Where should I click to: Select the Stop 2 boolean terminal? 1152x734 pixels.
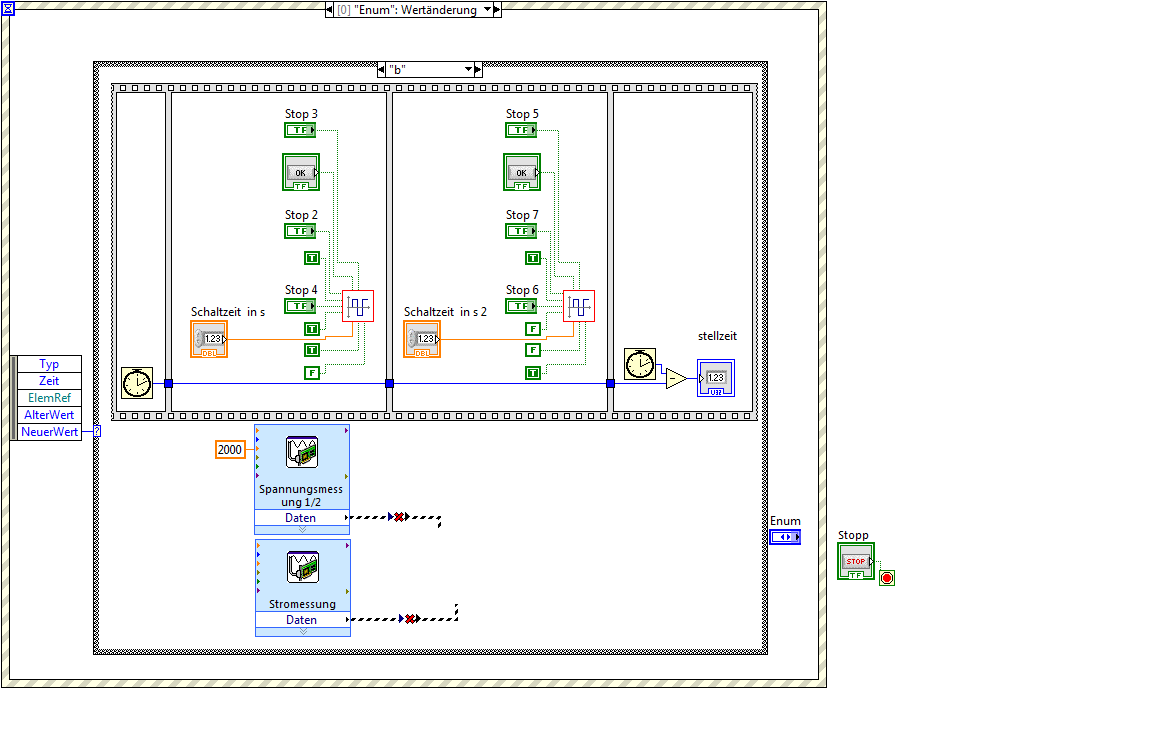(x=300, y=231)
